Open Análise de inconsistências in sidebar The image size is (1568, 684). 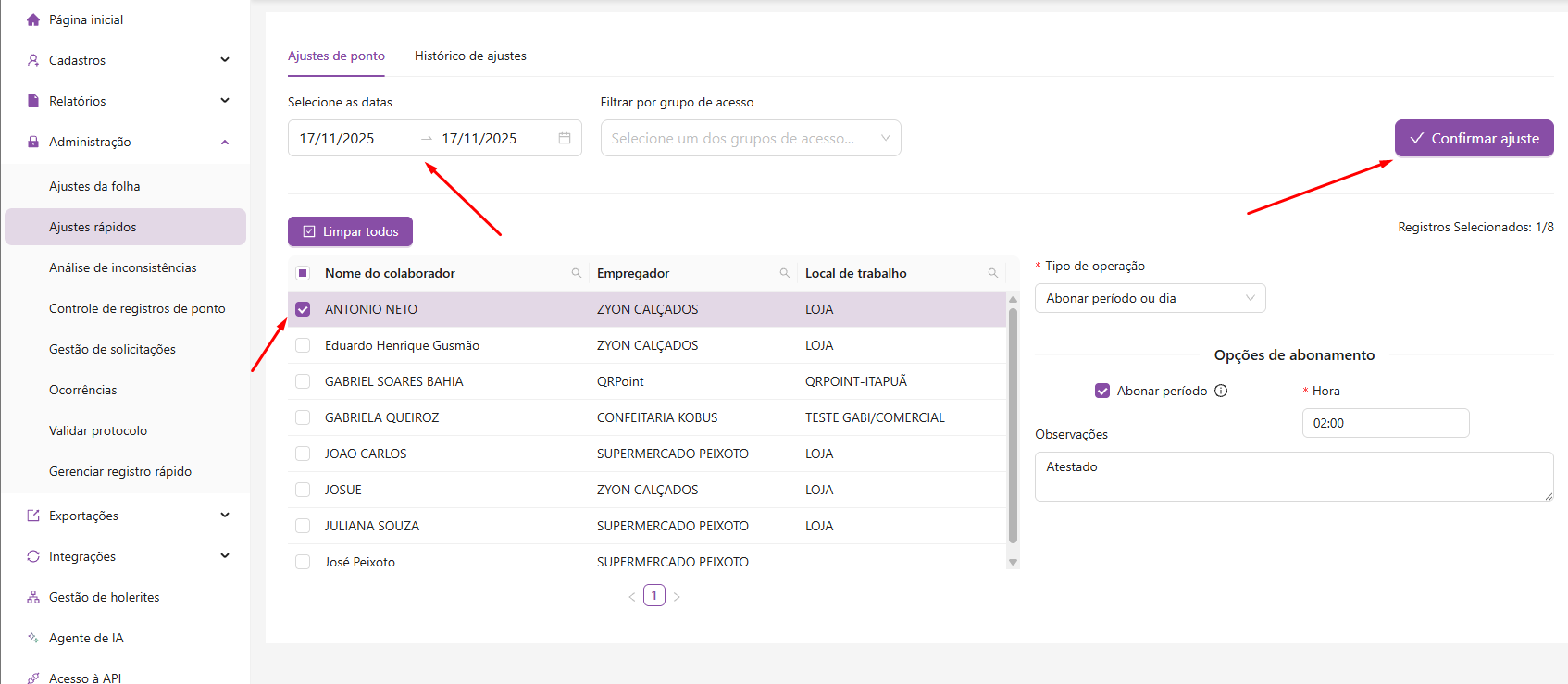click(x=123, y=267)
